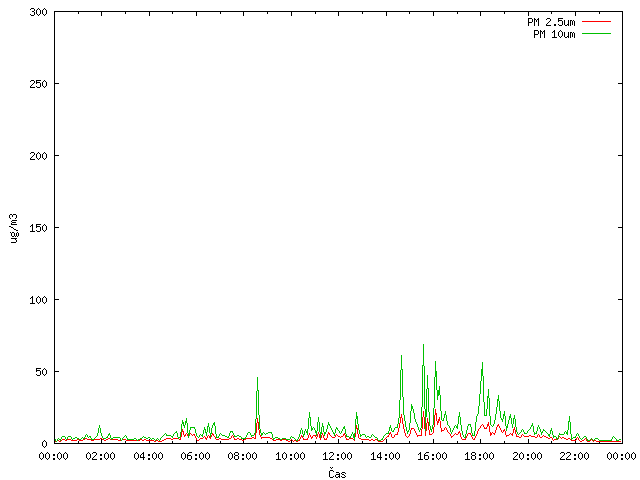The image size is (640, 480).
Task: Click the green spike after 08:00
Action: tap(258, 378)
